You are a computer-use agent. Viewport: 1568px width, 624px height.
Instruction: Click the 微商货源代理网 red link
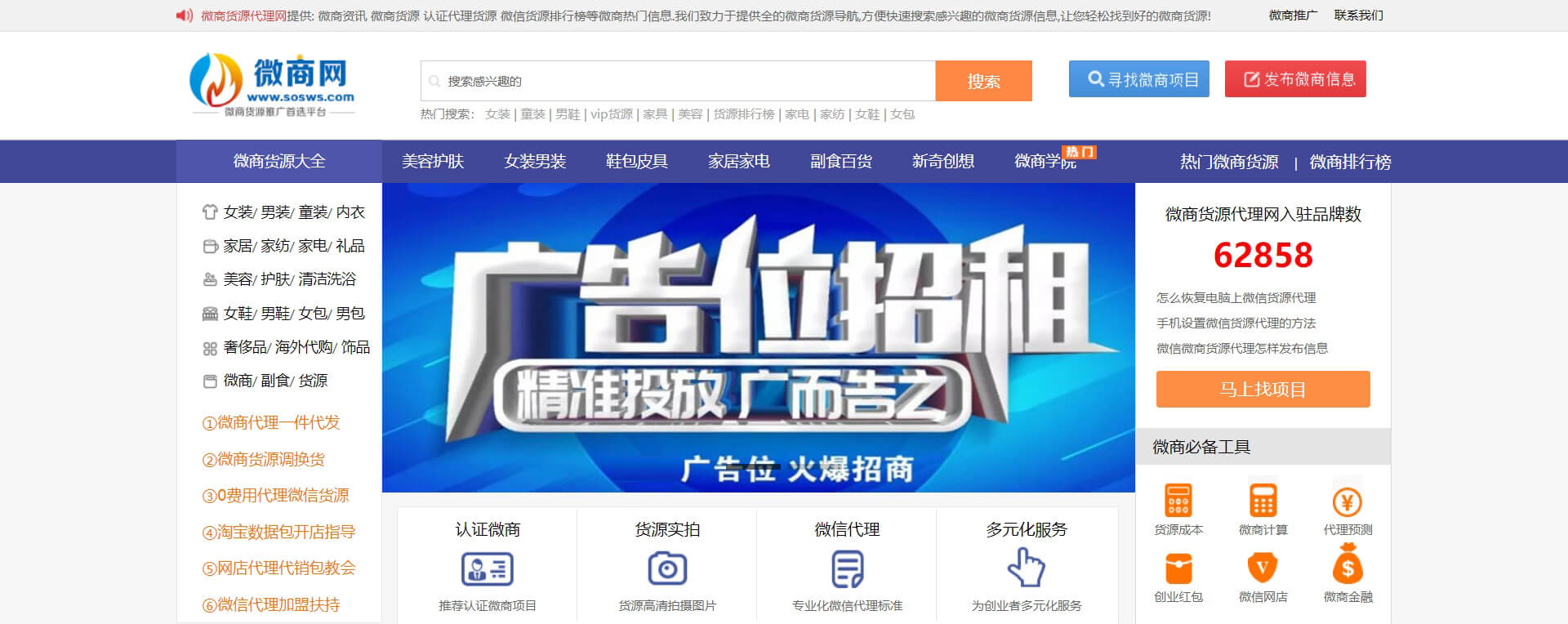[243, 16]
